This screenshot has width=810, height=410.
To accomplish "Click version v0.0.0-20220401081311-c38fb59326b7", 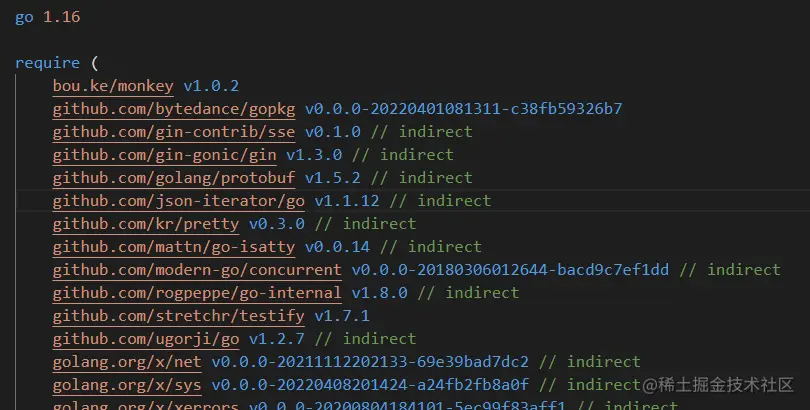I will pos(464,109).
